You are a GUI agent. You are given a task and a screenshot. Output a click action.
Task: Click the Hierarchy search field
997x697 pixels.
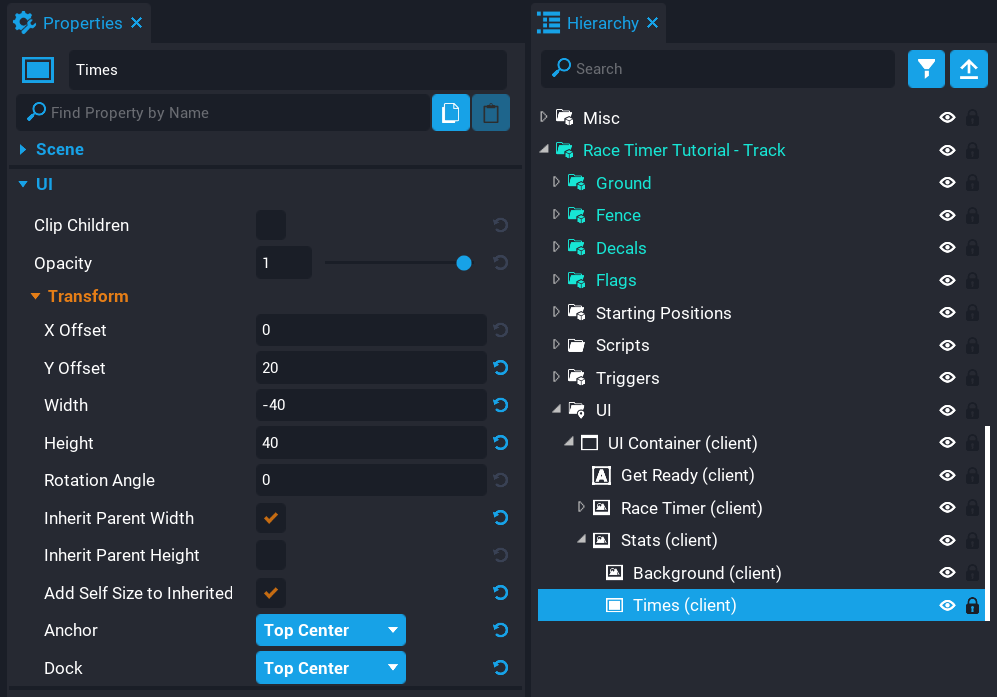pyautogui.click(x=720, y=69)
